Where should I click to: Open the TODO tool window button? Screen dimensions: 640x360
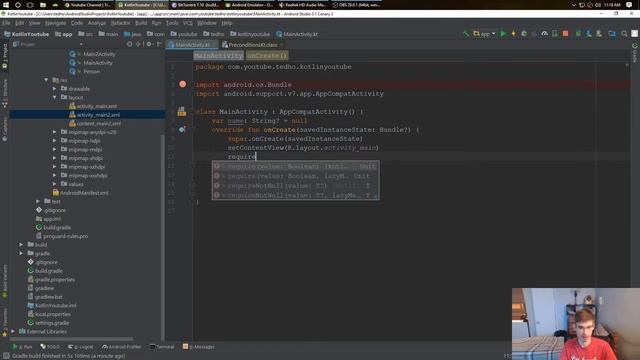pyautogui.click(x=50, y=347)
